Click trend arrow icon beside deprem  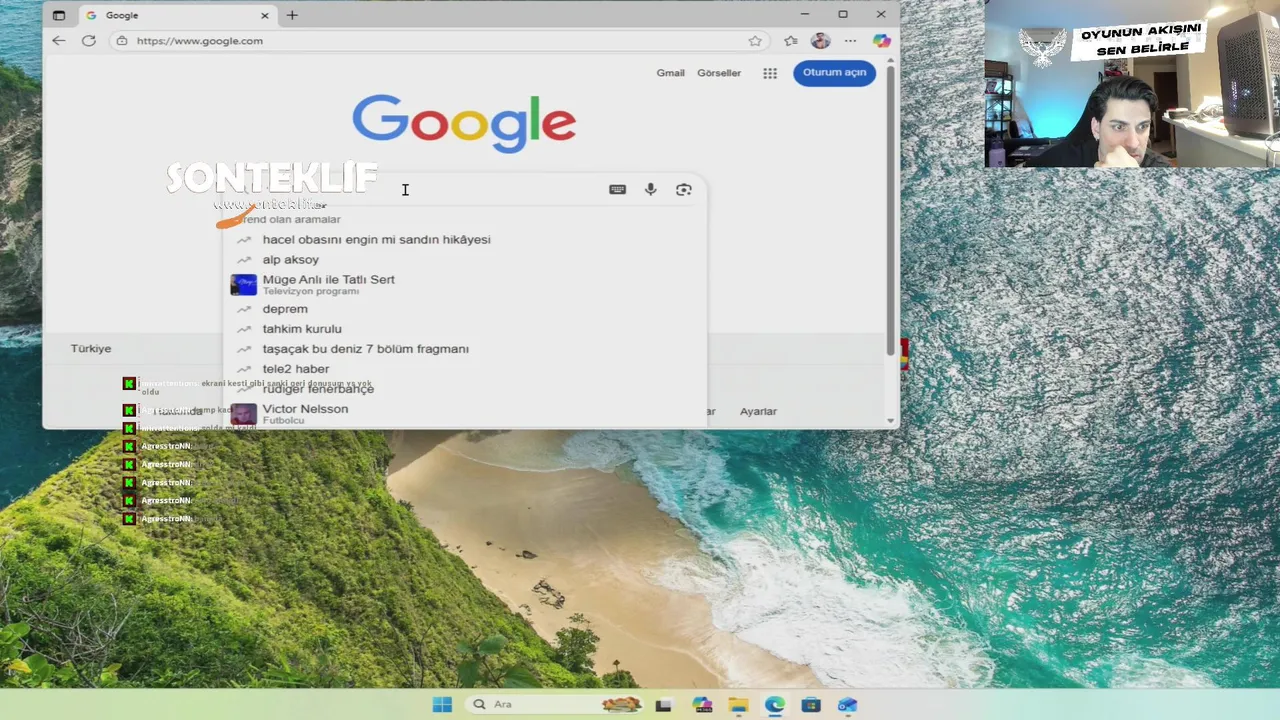pos(243,309)
